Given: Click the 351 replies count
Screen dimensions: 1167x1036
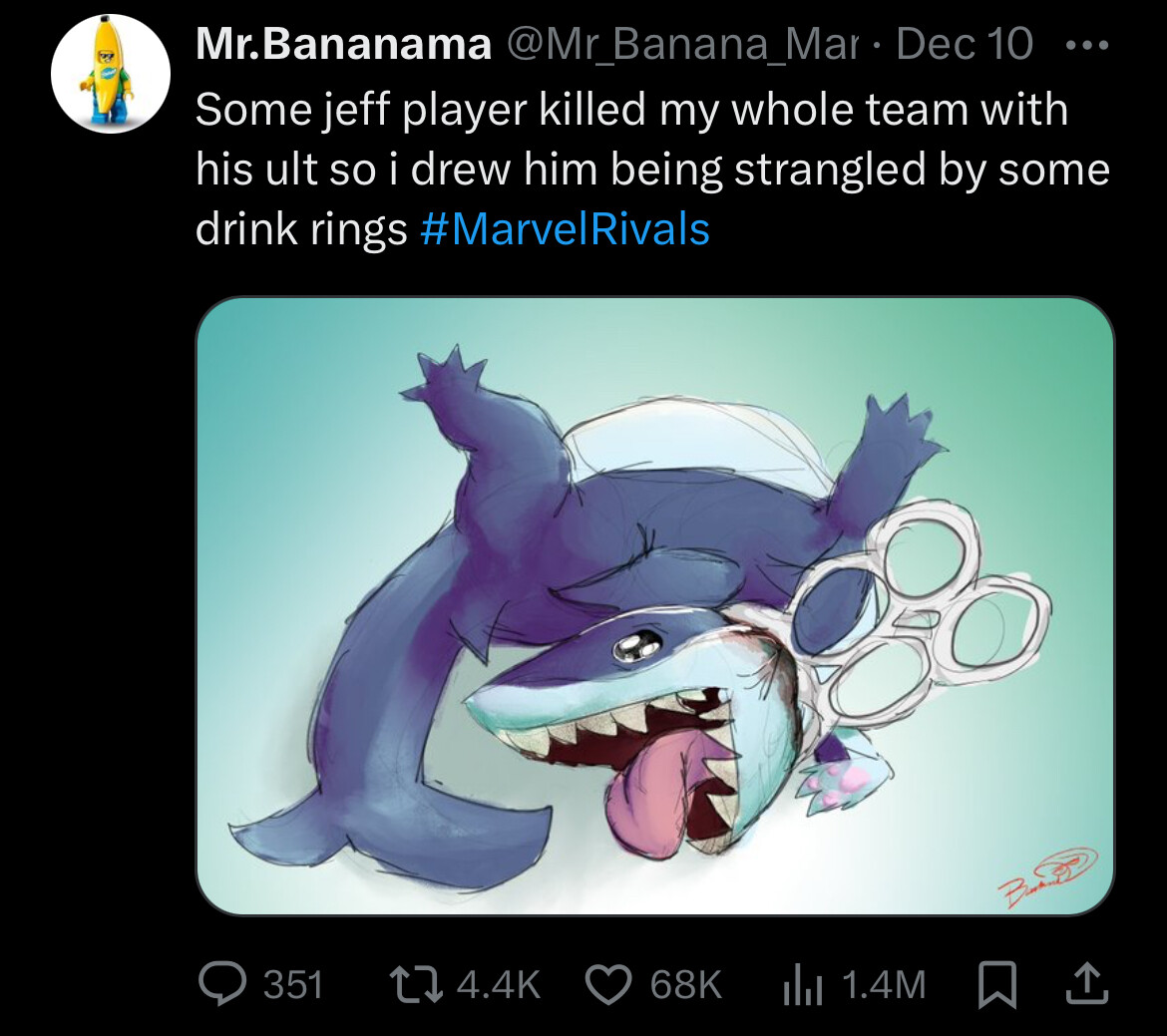Looking at the screenshot, I should (x=293, y=984).
